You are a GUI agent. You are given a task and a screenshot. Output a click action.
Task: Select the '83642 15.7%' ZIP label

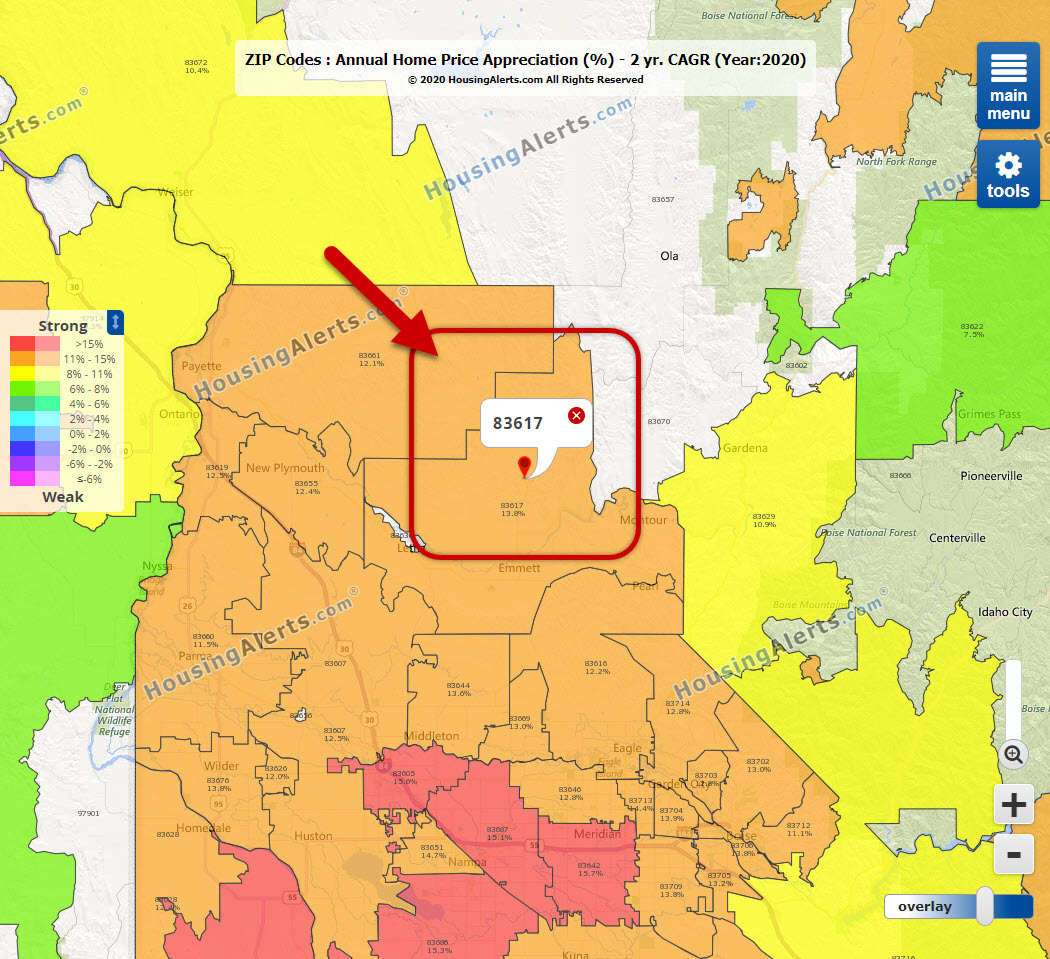point(589,869)
